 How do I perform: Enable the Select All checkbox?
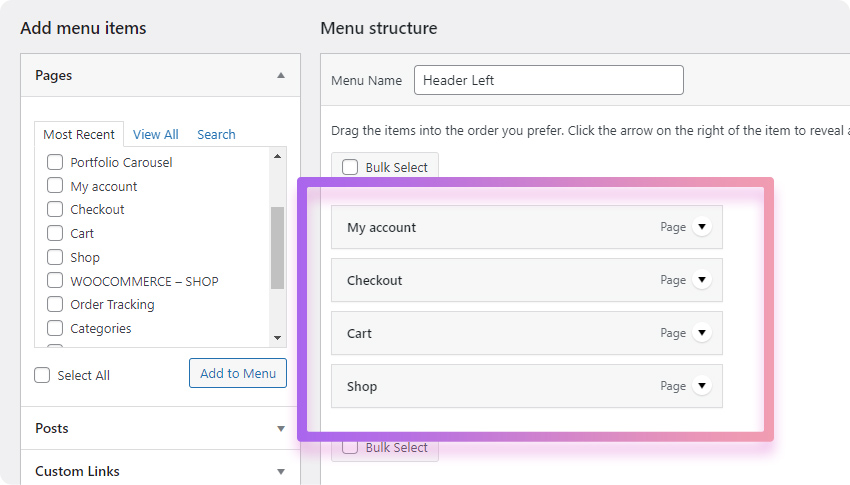click(x=42, y=375)
